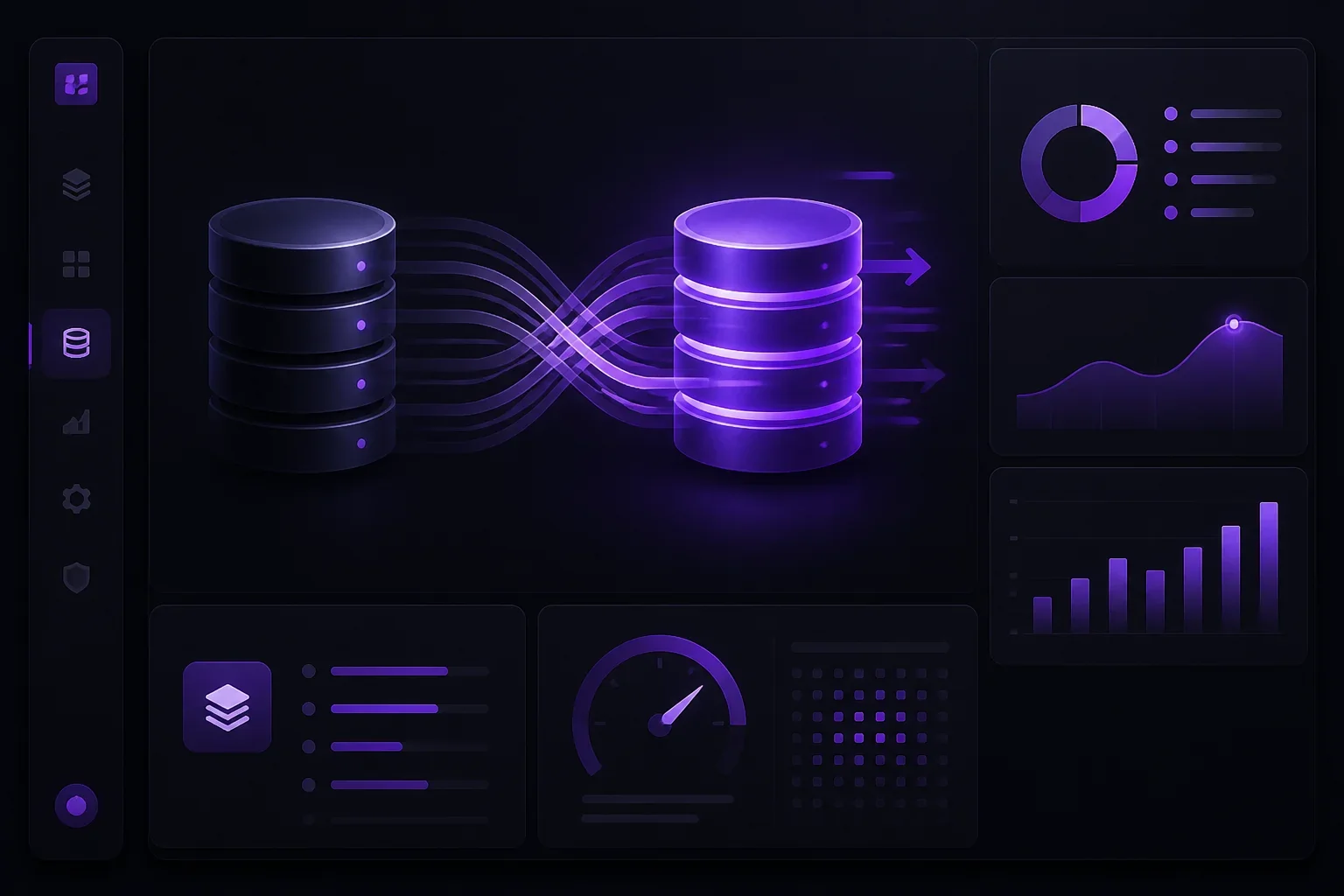1344x896 pixels.
Task: Click the first bullet dot in layers list
Action: [x=308, y=671]
